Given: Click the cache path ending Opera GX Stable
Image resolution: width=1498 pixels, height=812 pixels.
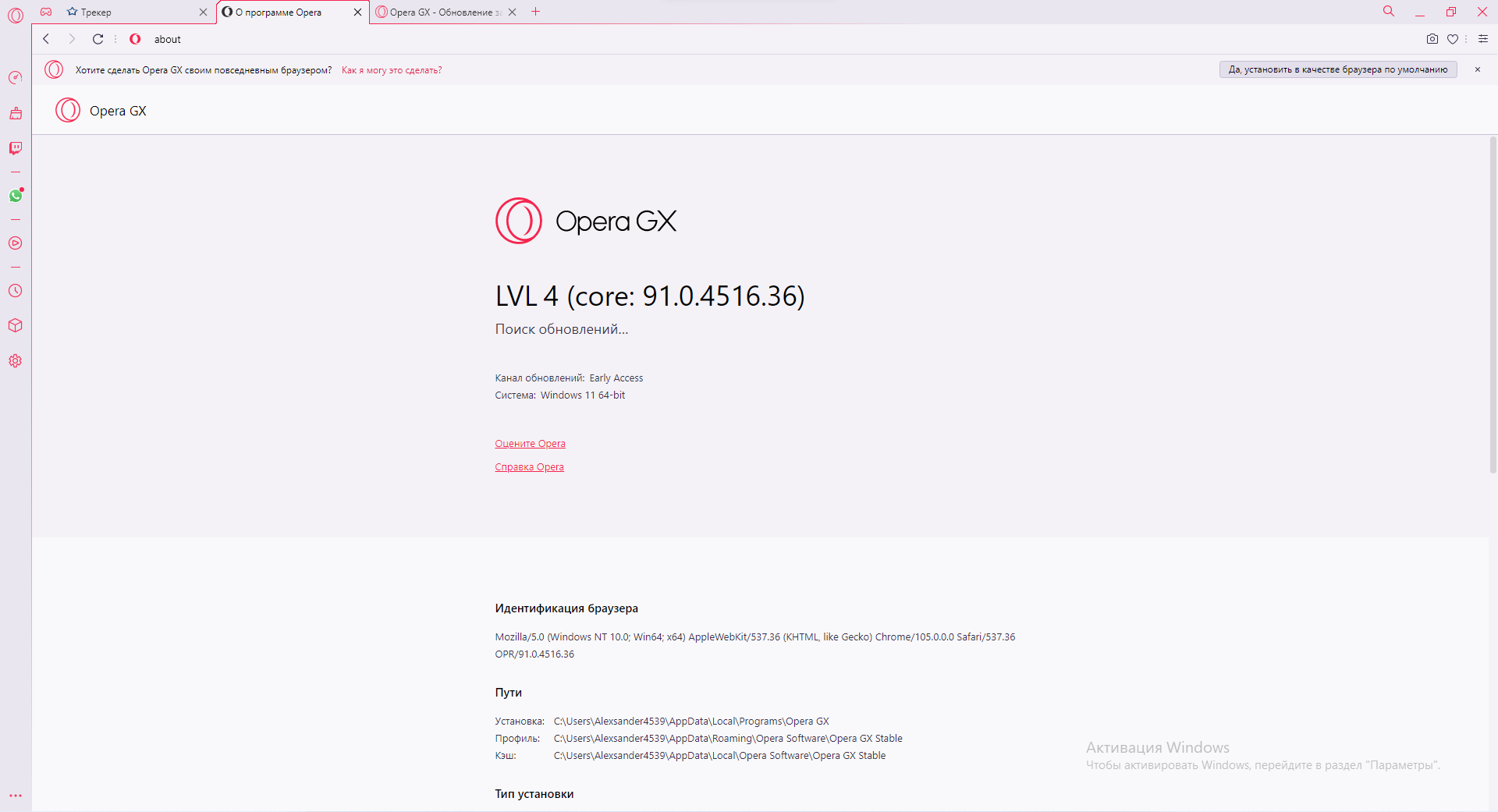Looking at the screenshot, I should click(x=719, y=756).
